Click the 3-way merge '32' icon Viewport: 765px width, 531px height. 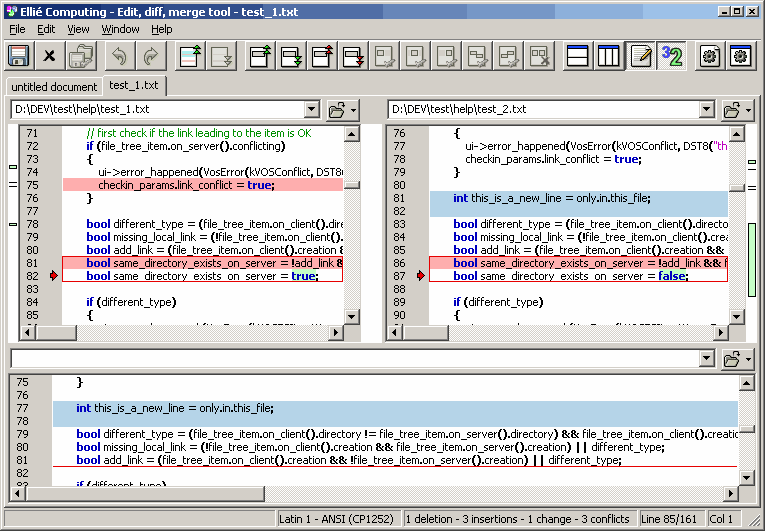[x=672, y=56]
